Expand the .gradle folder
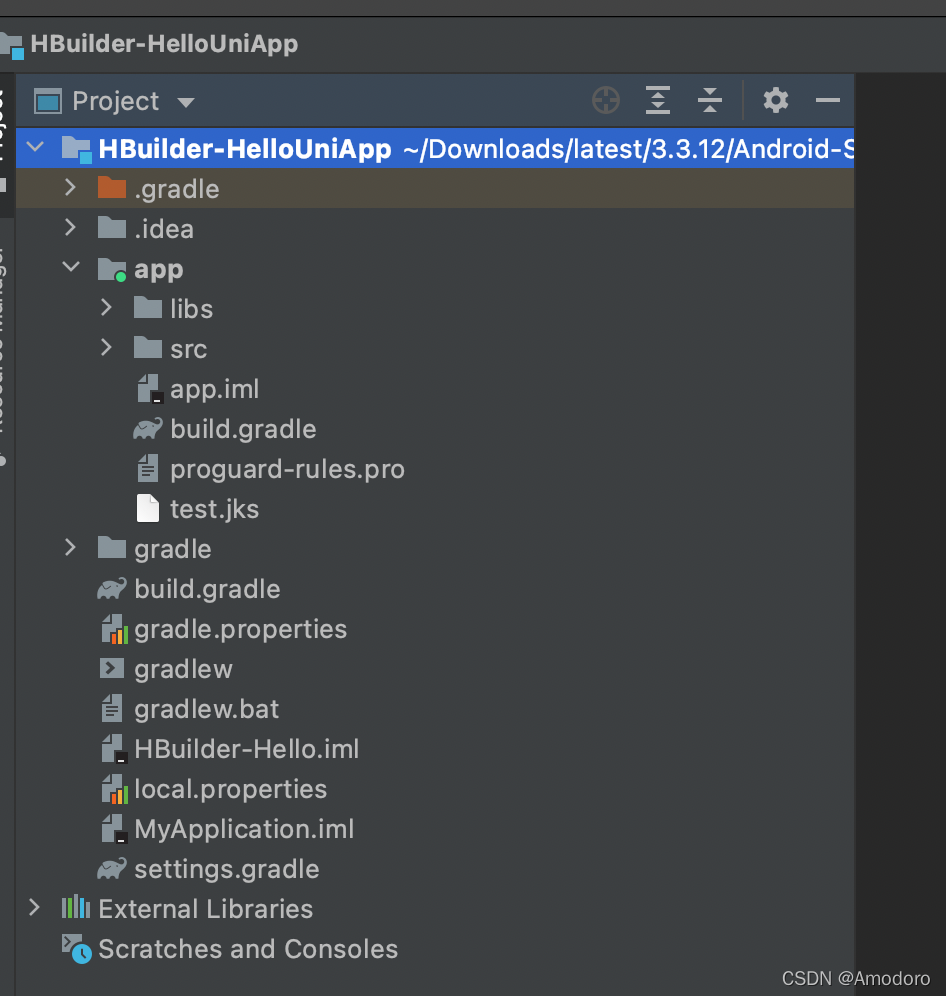 point(70,187)
